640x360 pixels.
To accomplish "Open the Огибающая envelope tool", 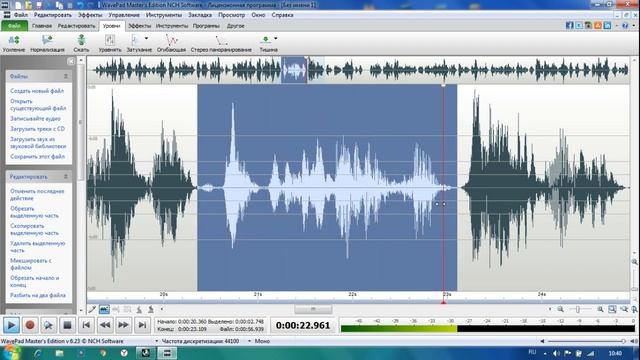I will [171, 40].
